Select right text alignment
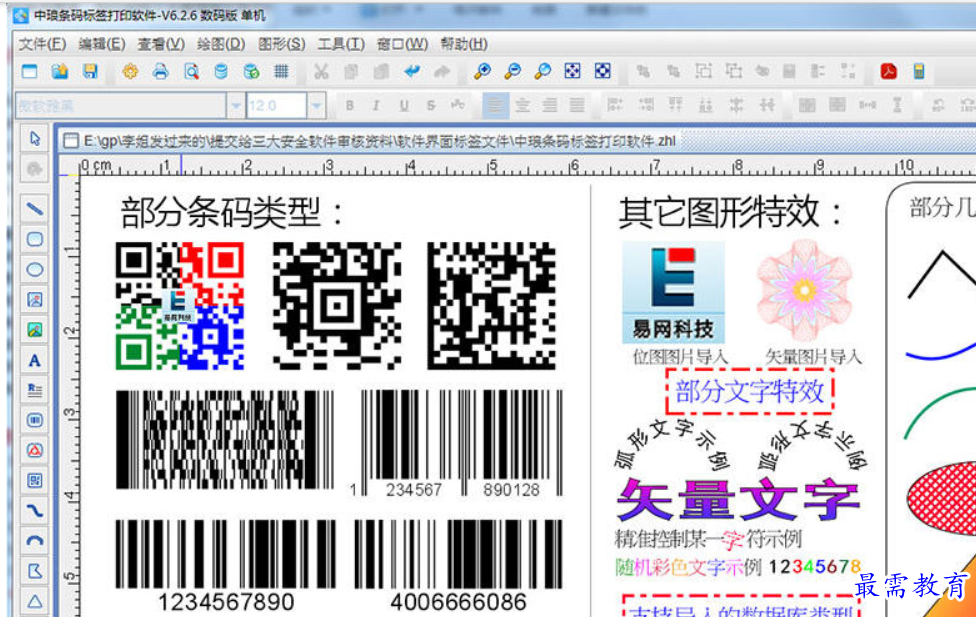The width and height of the screenshot is (976, 617). 550,106
